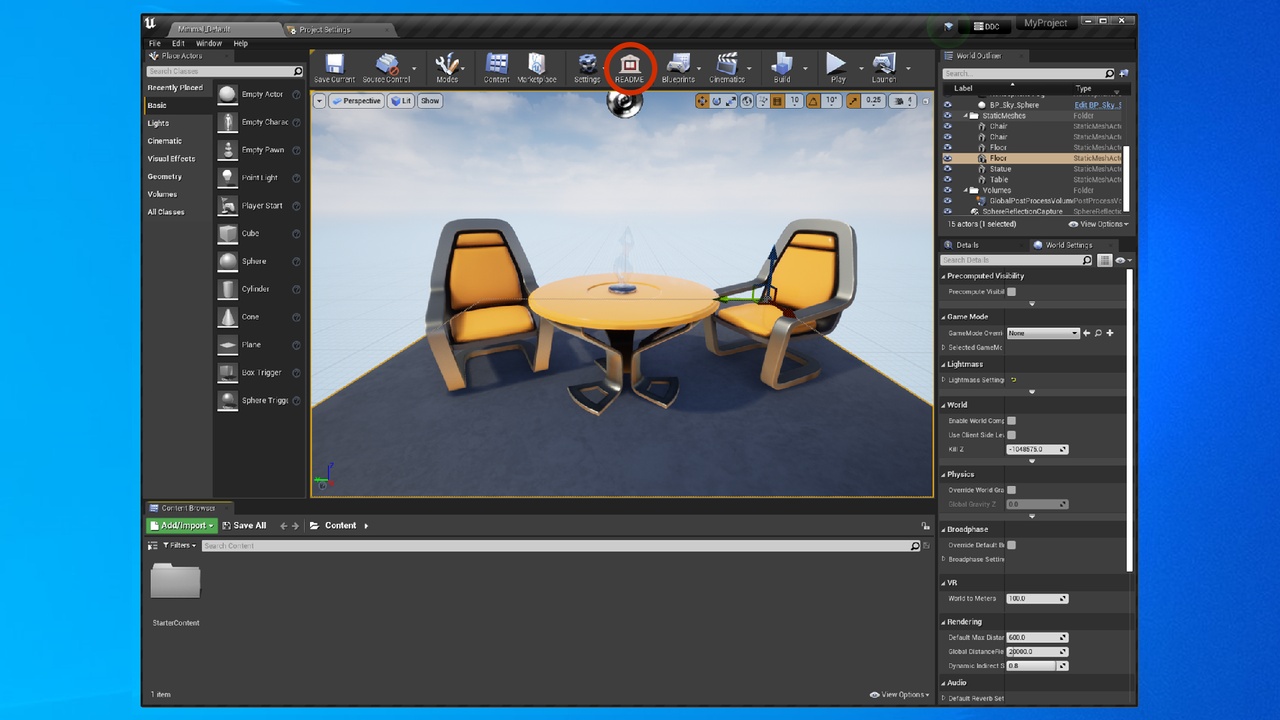
Task: Open the Window menu
Action: (x=209, y=44)
